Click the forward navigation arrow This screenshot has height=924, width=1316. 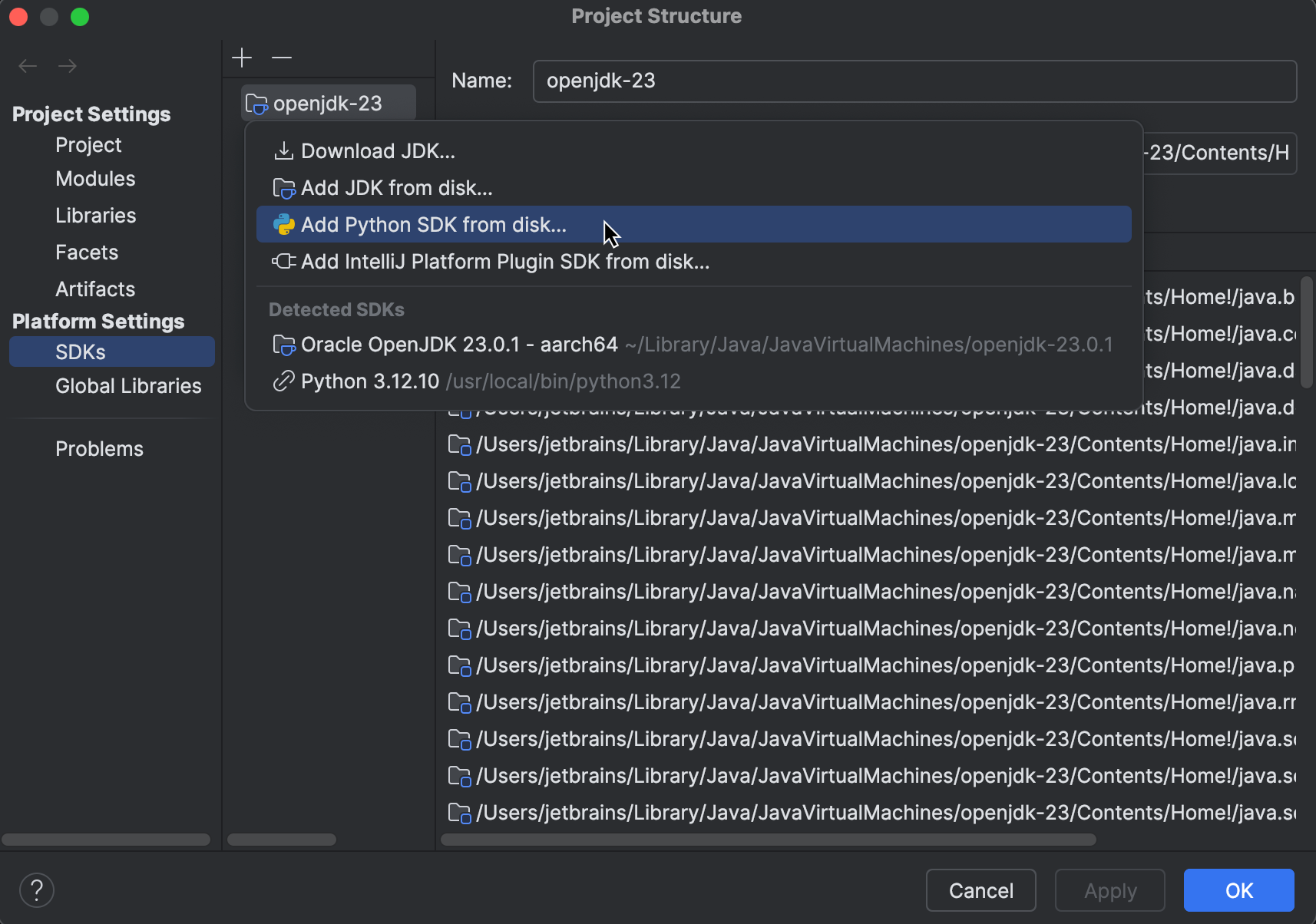click(x=68, y=66)
